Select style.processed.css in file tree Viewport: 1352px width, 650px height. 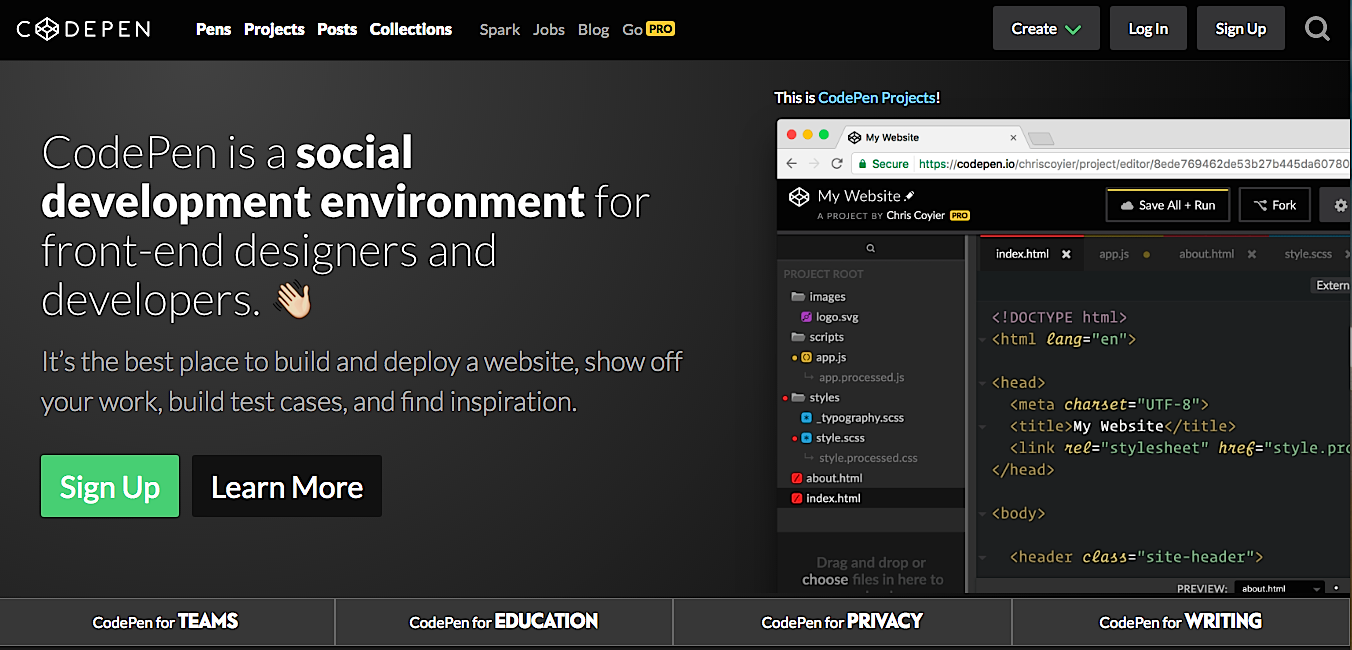pos(868,458)
